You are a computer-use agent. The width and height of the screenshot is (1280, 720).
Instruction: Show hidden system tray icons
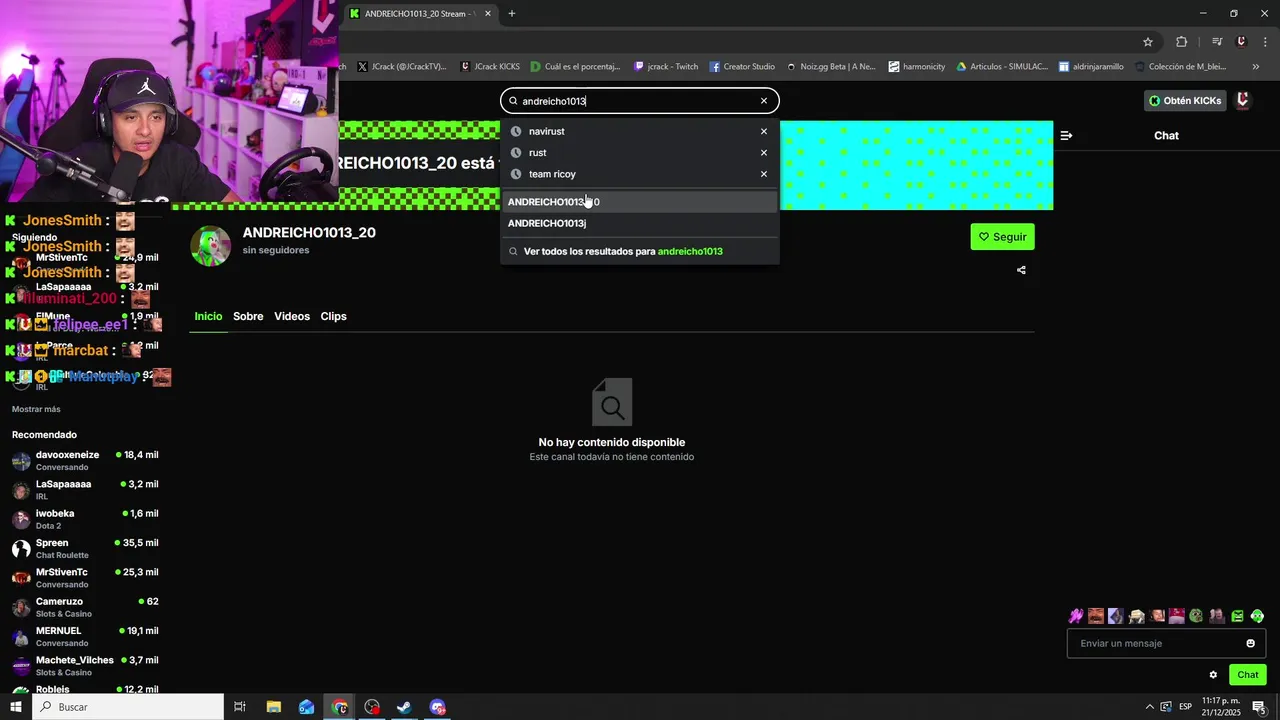(x=1149, y=707)
